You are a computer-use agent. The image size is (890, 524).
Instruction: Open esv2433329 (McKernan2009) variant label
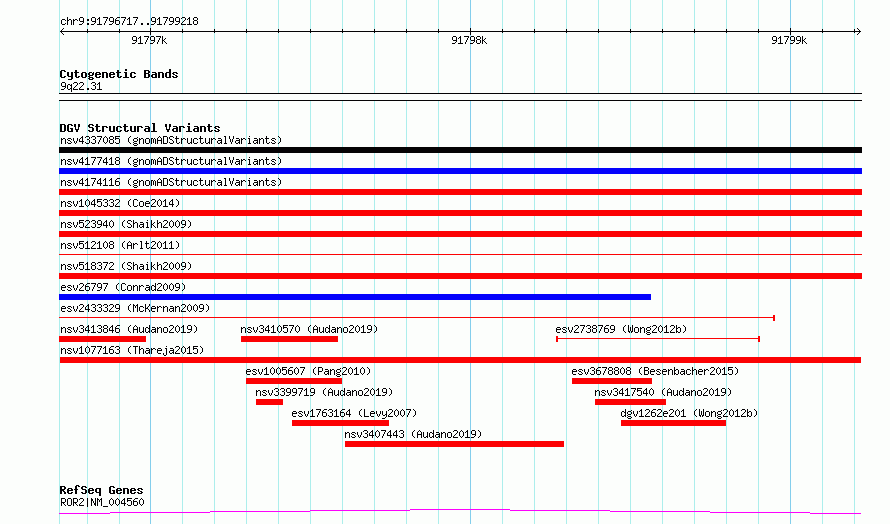(x=135, y=308)
